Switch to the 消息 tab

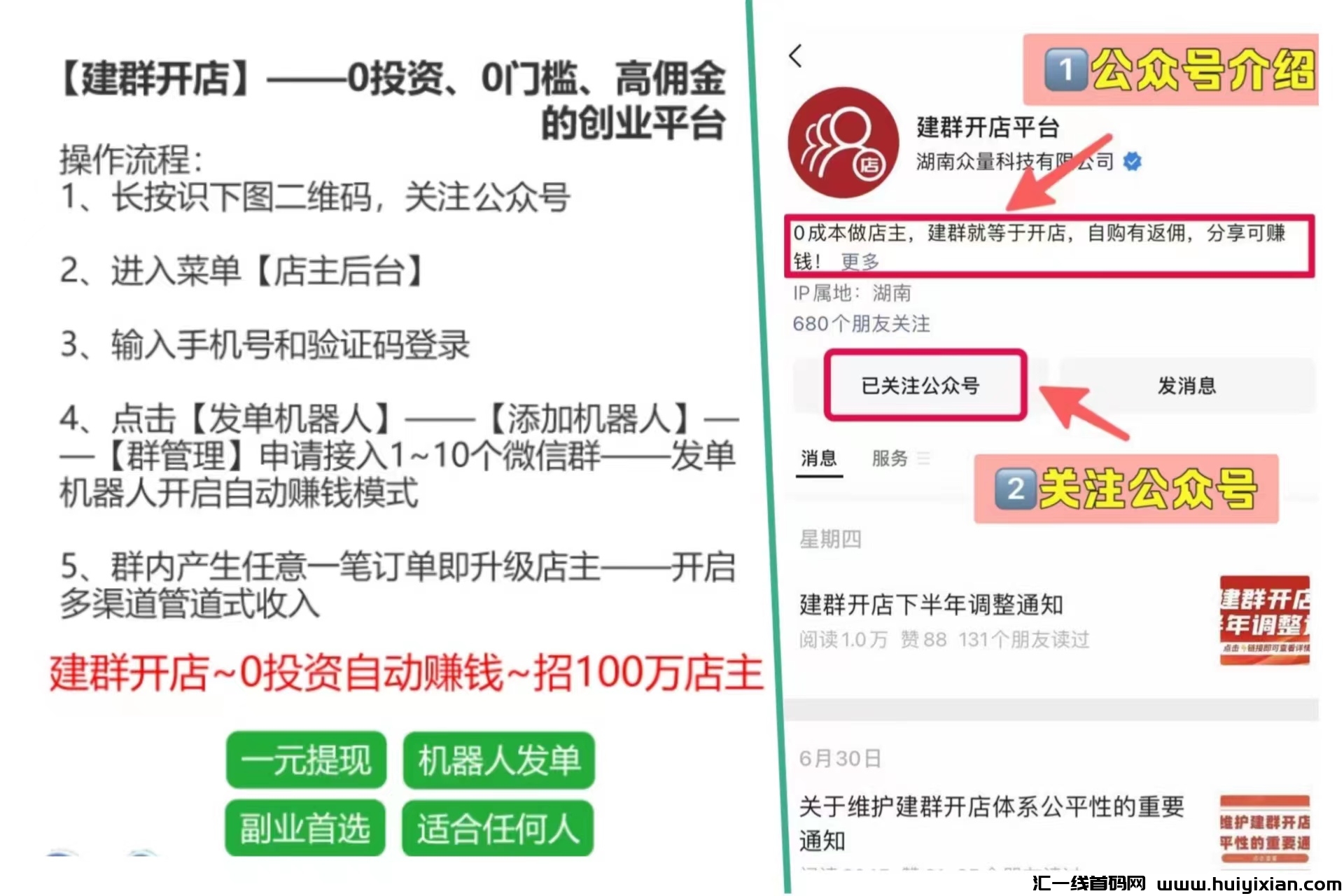(819, 458)
